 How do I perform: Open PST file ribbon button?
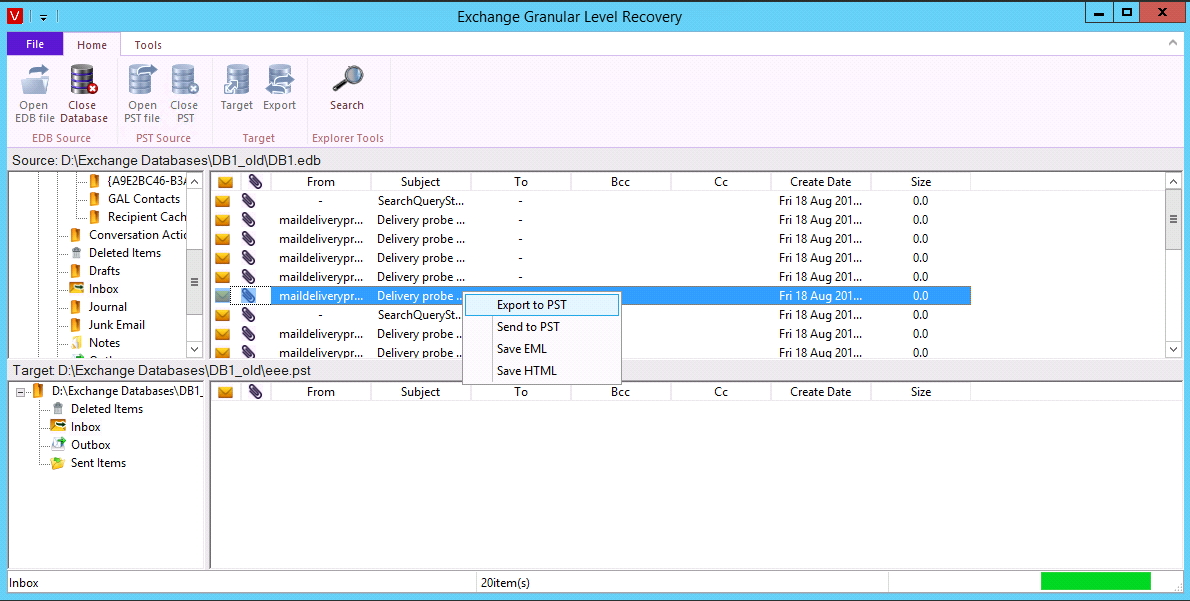point(142,94)
